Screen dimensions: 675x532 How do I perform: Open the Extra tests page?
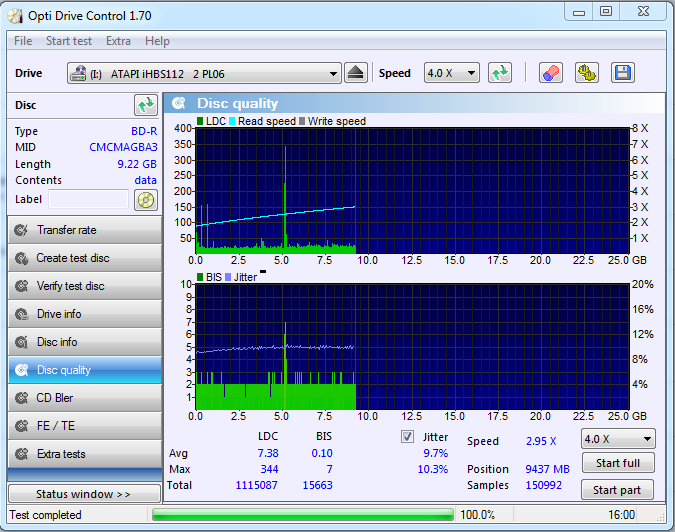coord(85,454)
